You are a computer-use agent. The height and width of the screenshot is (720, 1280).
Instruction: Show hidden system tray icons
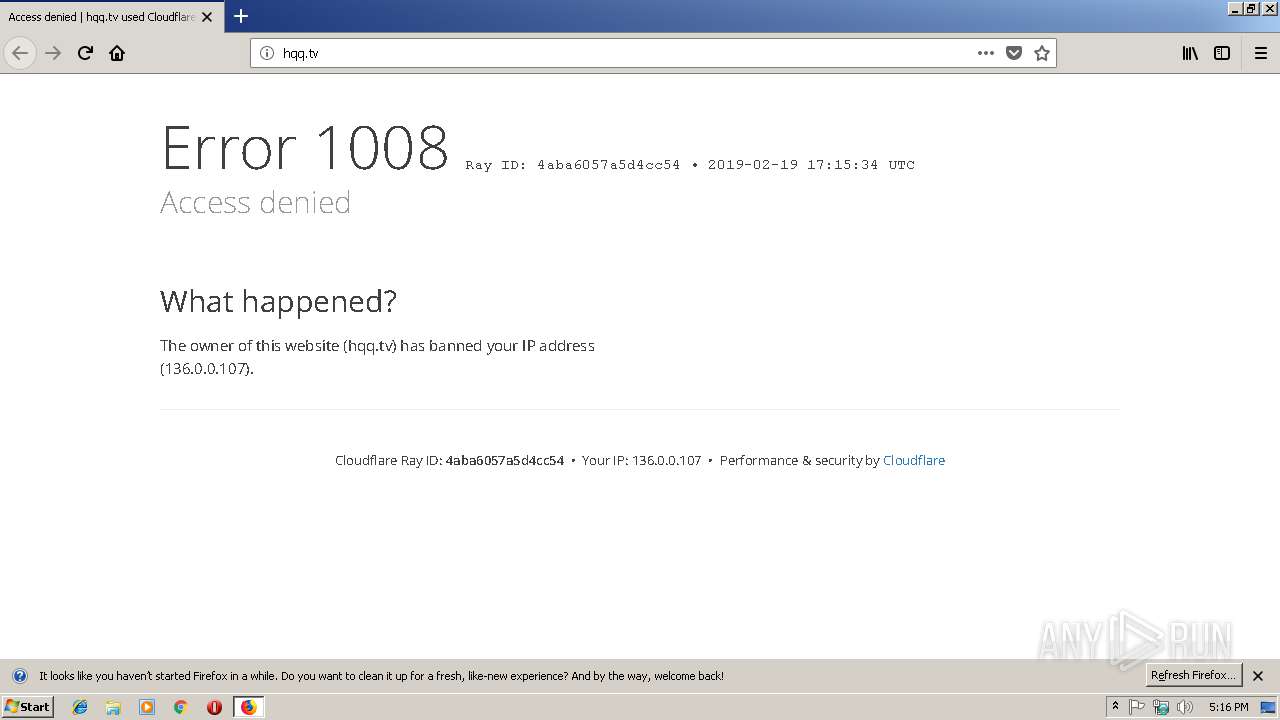pos(1116,707)
